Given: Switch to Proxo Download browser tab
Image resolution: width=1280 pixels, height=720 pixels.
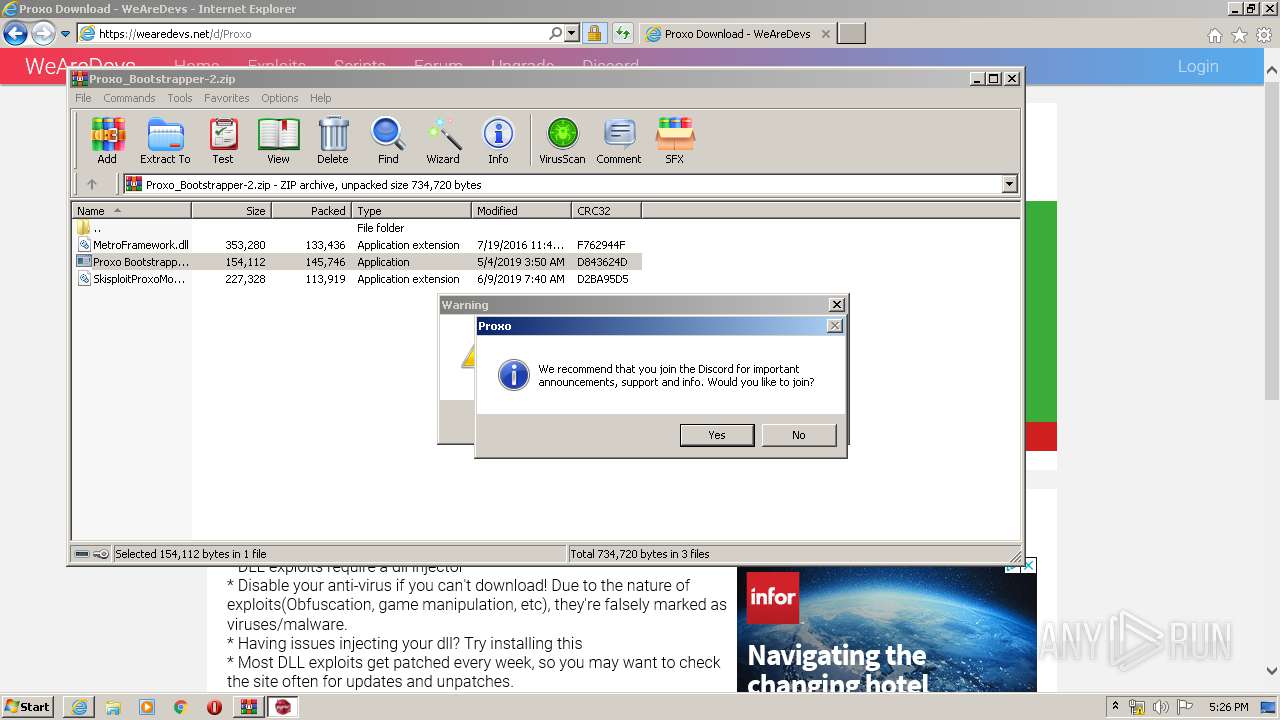Looking at the screenshot, I should tap(738, 34).
